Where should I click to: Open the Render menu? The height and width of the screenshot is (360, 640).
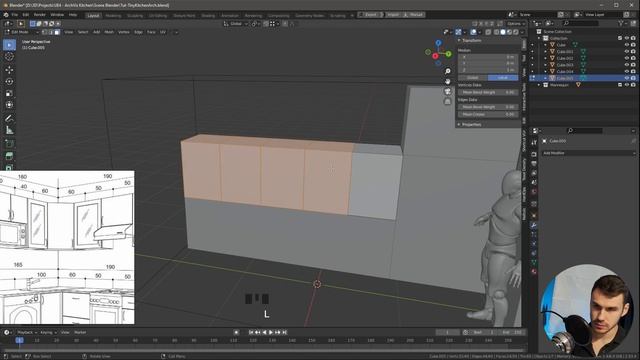40,15
